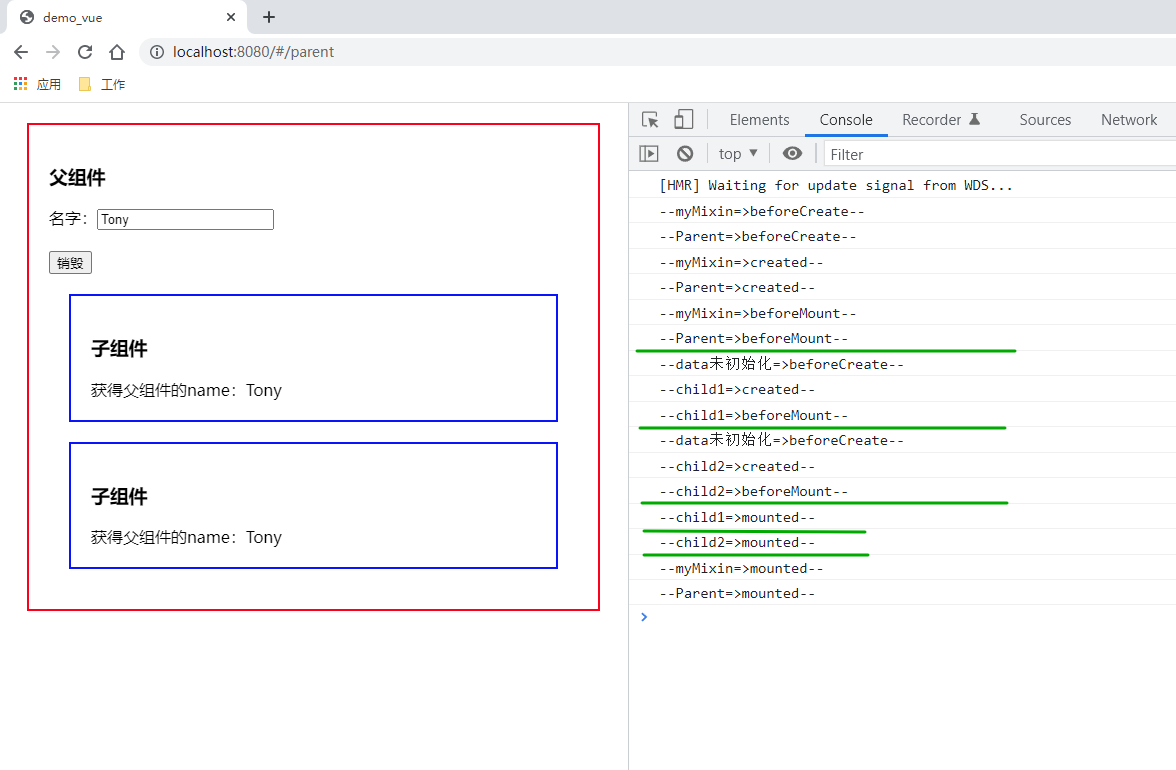Switch to the Console tab
Screen dimensions: 1176x770
click(846, 120)
